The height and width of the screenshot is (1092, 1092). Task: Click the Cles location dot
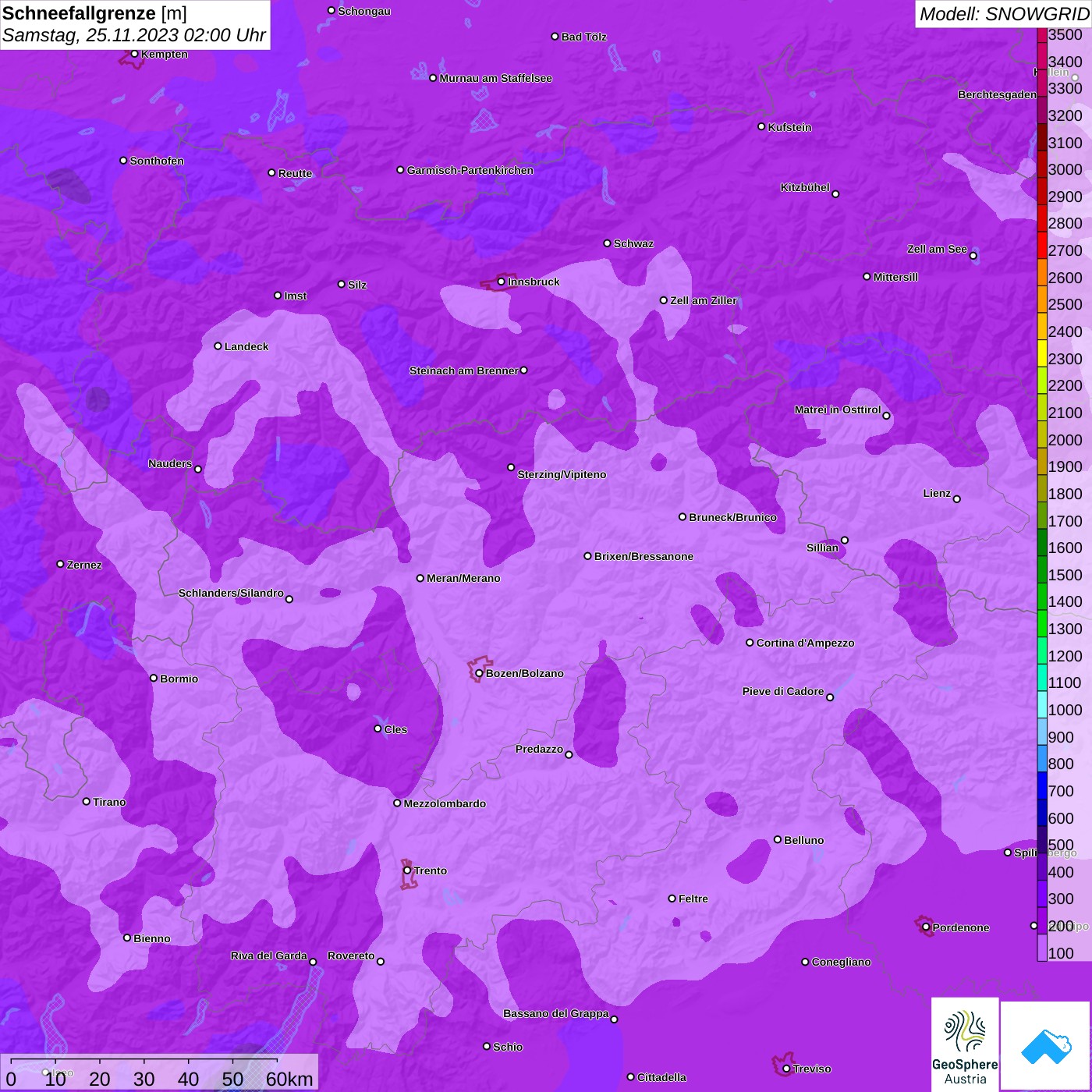click(378, 729)
